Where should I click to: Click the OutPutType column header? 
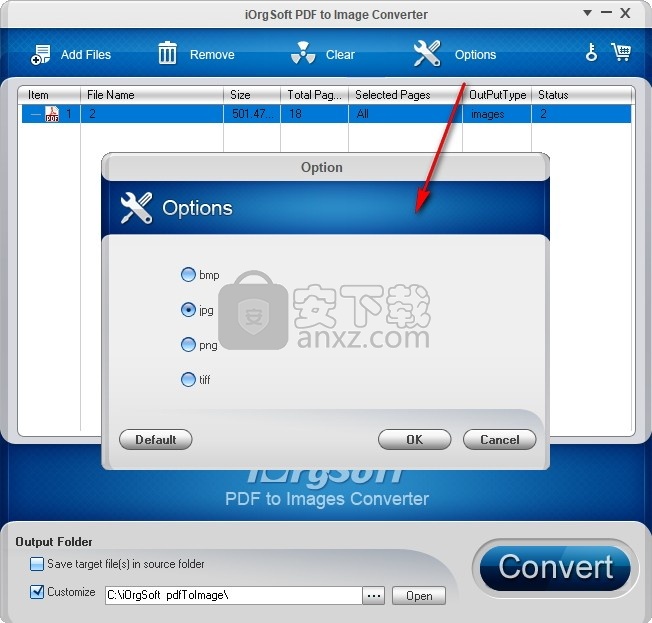[x=497, y=95]
